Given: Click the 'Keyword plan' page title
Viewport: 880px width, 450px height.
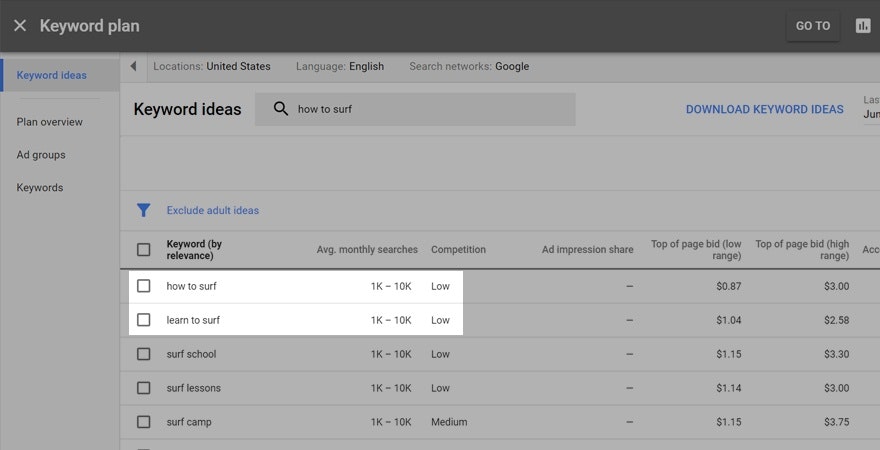Looking at the screenshot, I should 89,26.
